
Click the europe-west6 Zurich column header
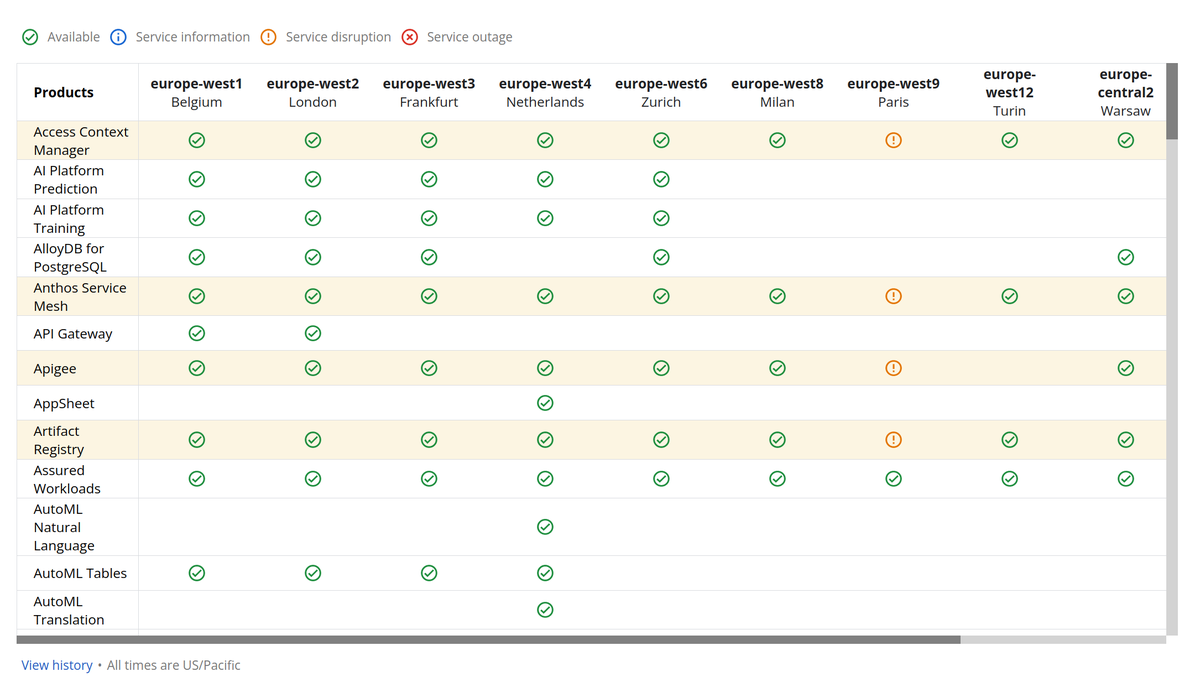pos(661,93)
